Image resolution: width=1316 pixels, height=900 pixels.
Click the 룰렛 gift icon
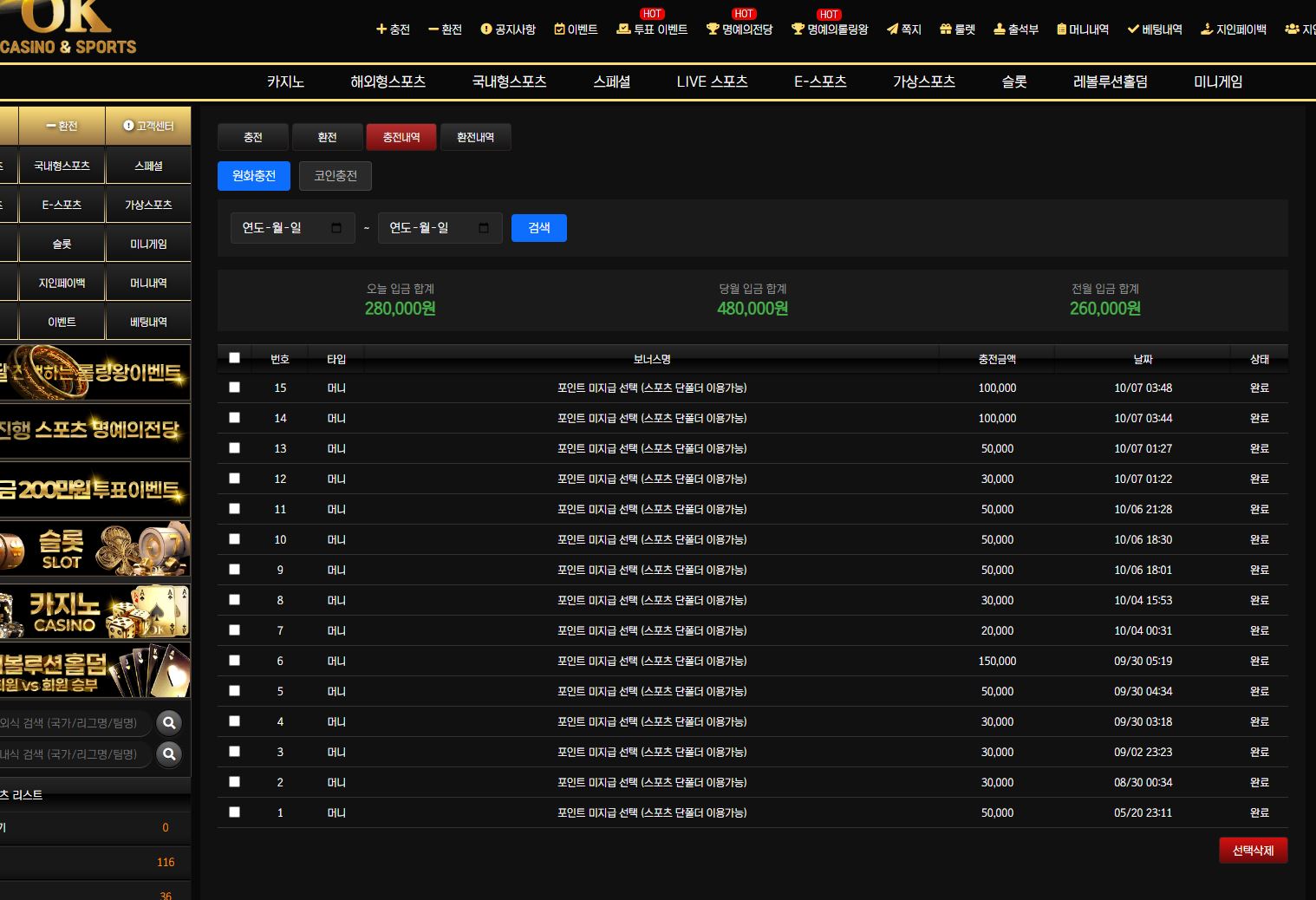(946, 29)
